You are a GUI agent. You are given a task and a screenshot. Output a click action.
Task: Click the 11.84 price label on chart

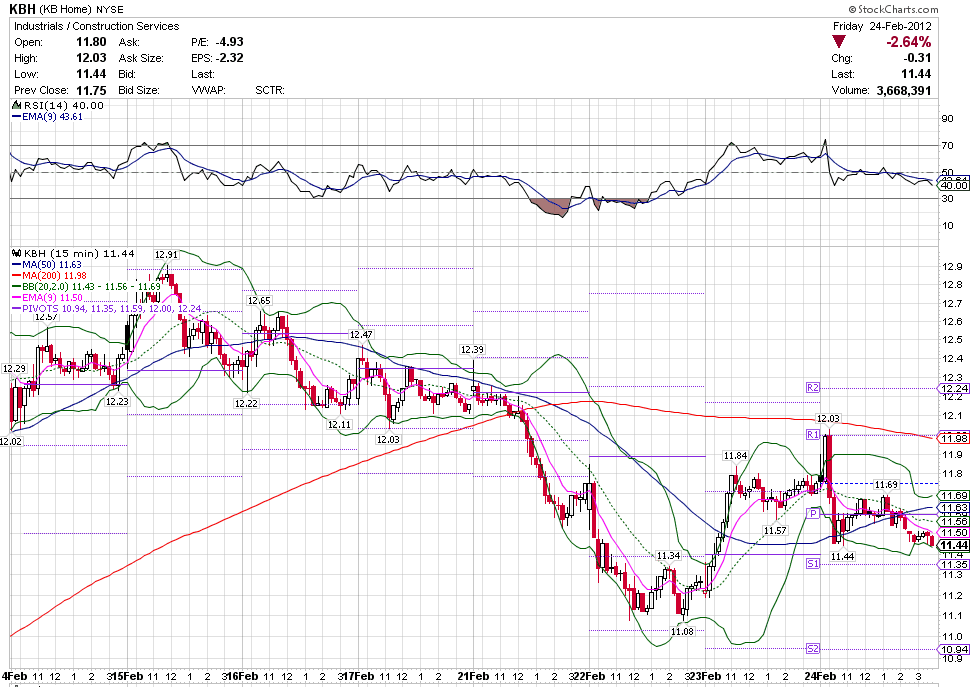tap(736, 456)
